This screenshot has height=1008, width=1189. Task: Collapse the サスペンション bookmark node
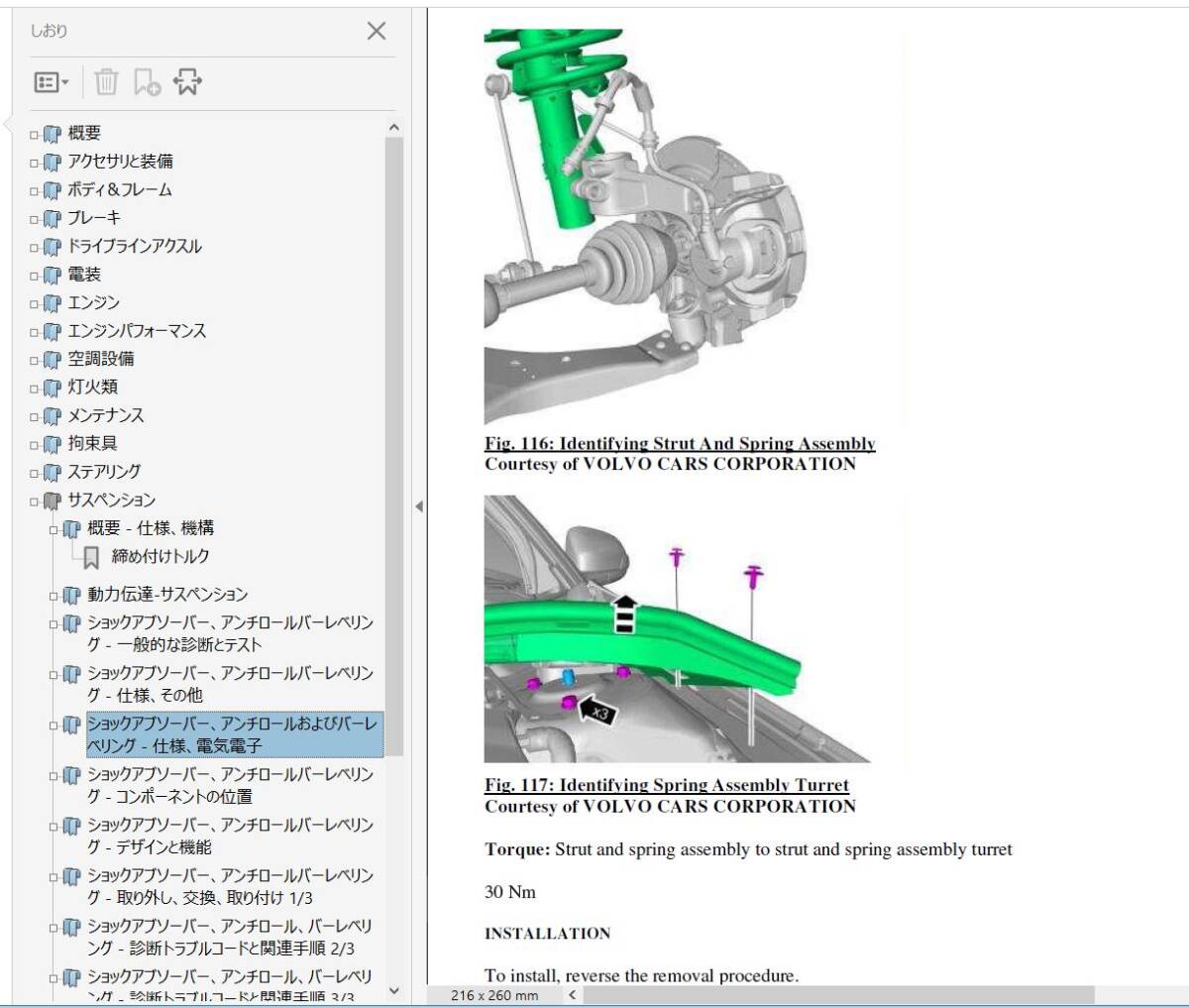pyautogui.click(x=34, y=502)
